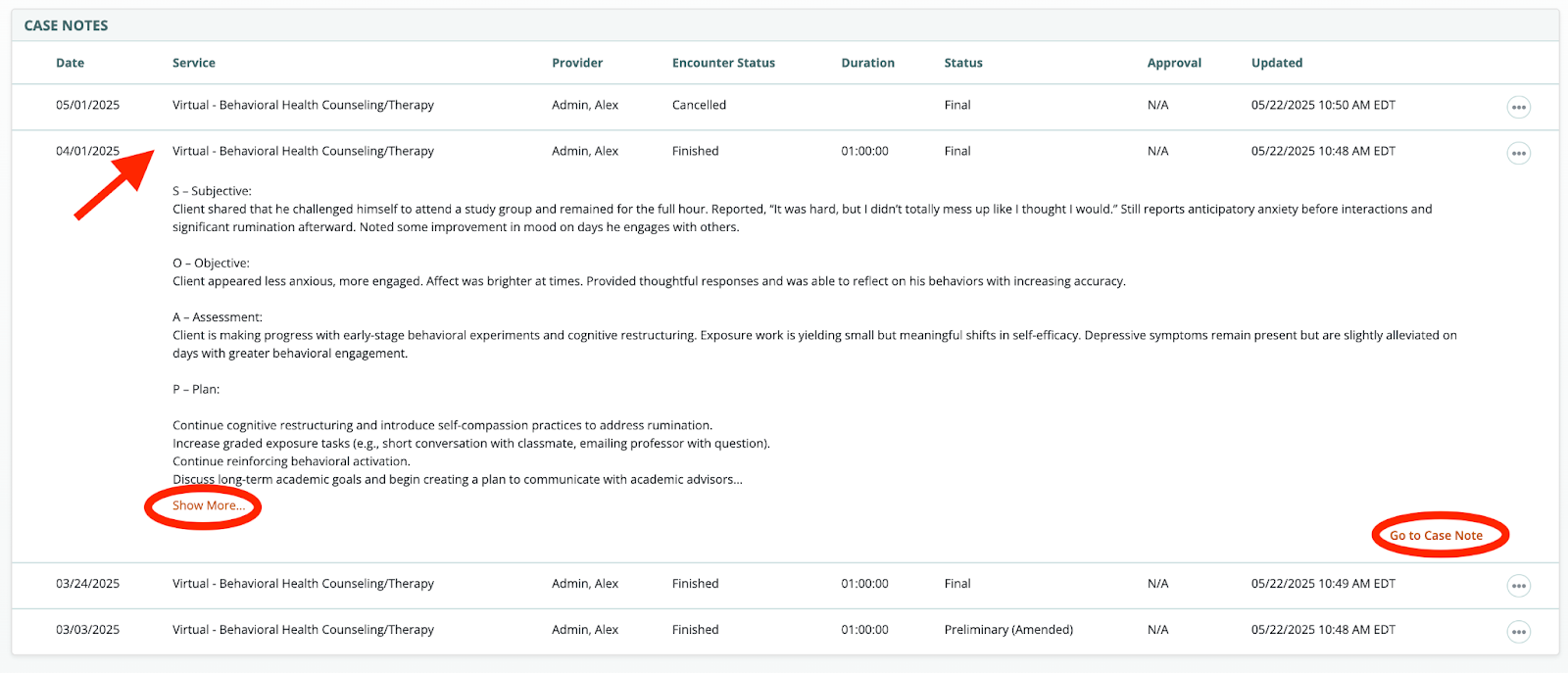Screen dimensions: 1568x673
Task: Click the Approval column header
Action: (1174, 63)
